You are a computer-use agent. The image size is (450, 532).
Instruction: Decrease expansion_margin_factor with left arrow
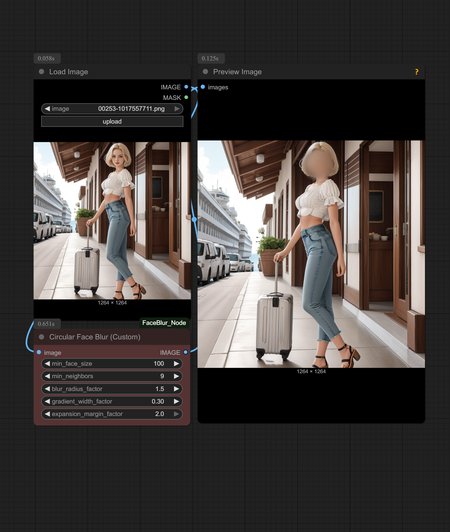47,414
